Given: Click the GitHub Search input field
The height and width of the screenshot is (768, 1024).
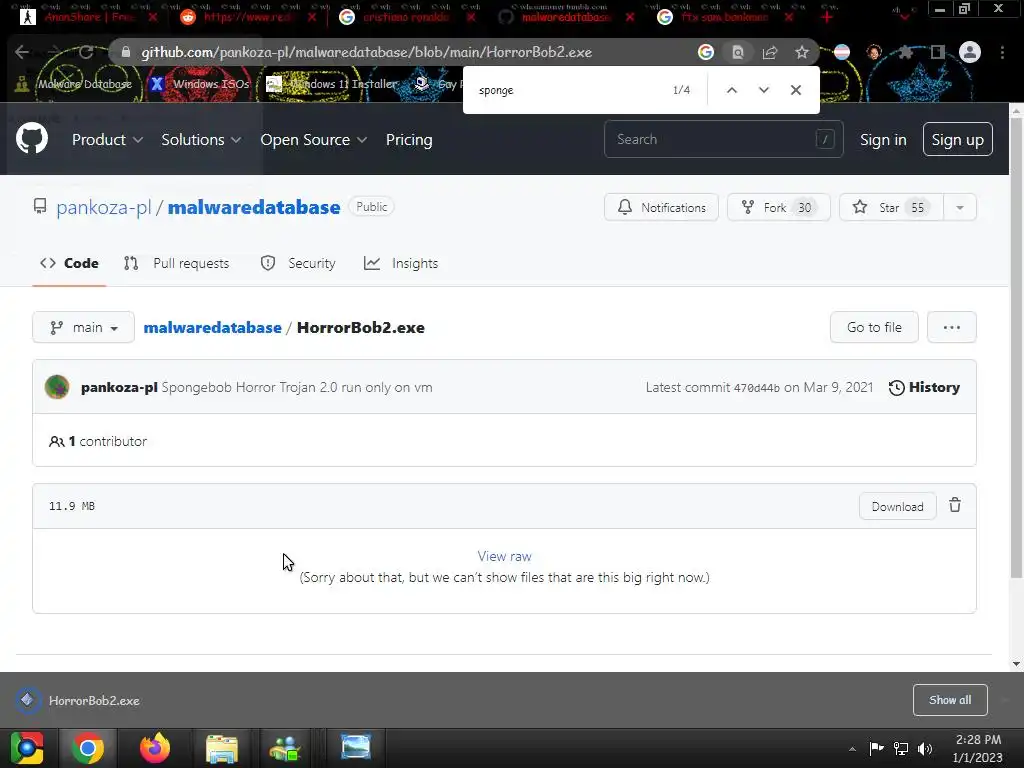Looking at the screenshot, I should tap(724, 139).
